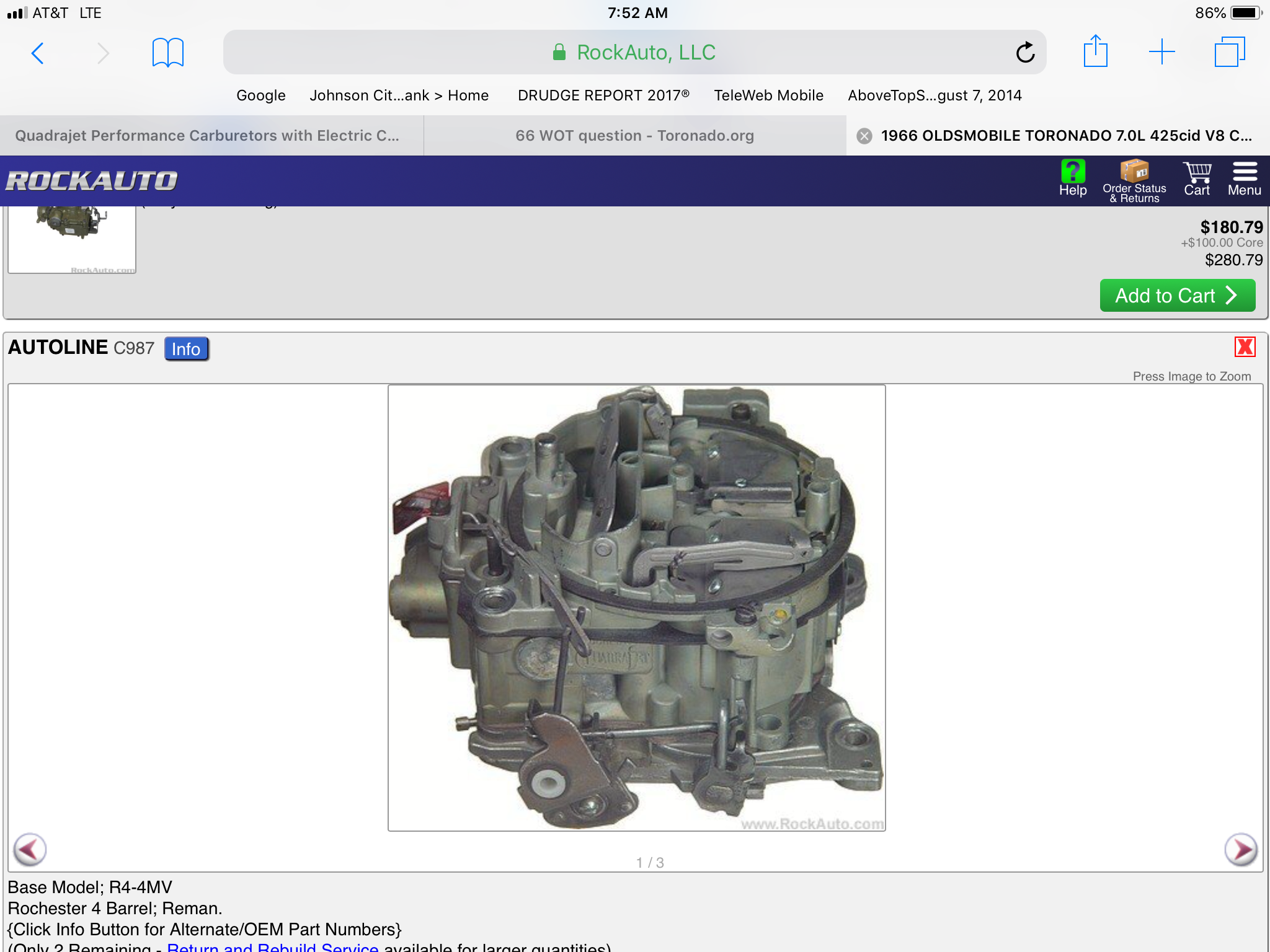Screen dimensions: 1270x952
Task: Open the RockAuto Help icon
Action: tap(1073, 178)
